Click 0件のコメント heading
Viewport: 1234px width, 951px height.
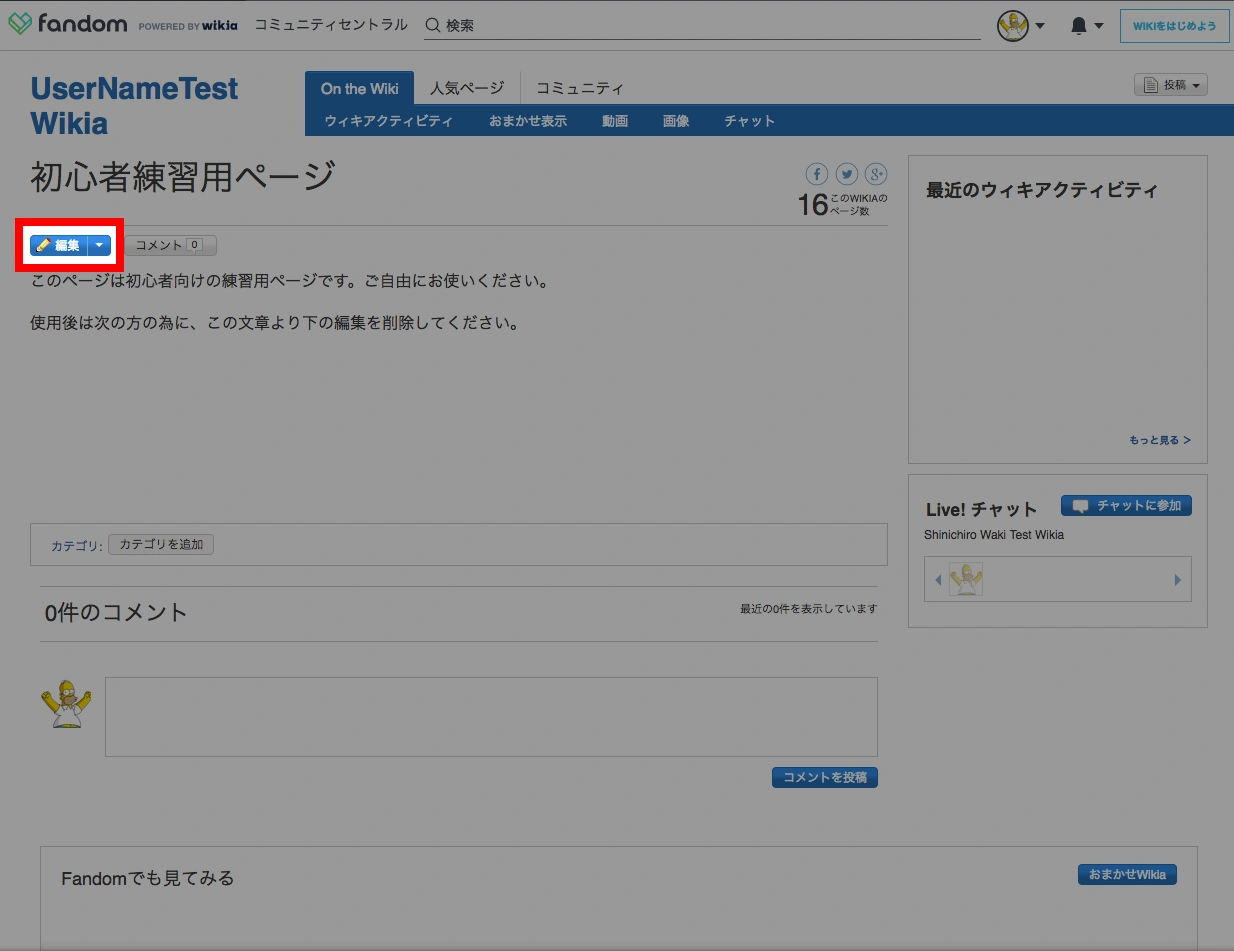click(x=116, y=613)
